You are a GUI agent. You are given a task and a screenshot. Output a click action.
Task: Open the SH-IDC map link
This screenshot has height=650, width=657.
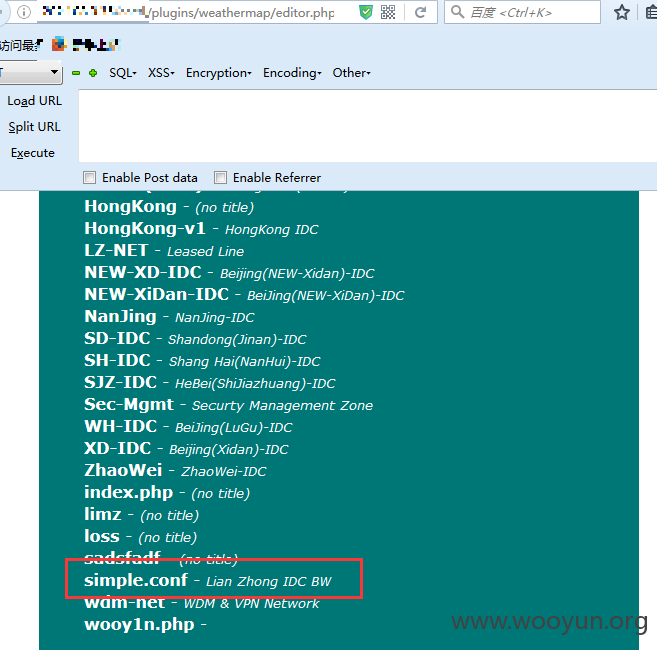(117, 360)
